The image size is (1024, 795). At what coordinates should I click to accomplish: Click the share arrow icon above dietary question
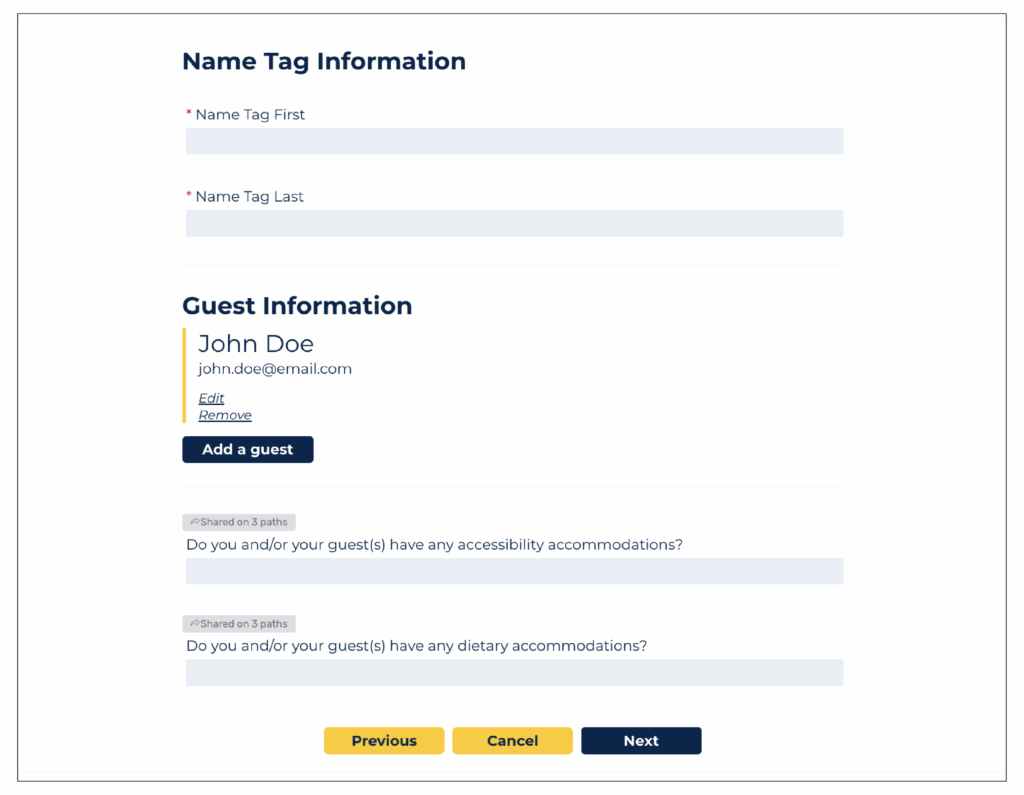coord(195,624)
